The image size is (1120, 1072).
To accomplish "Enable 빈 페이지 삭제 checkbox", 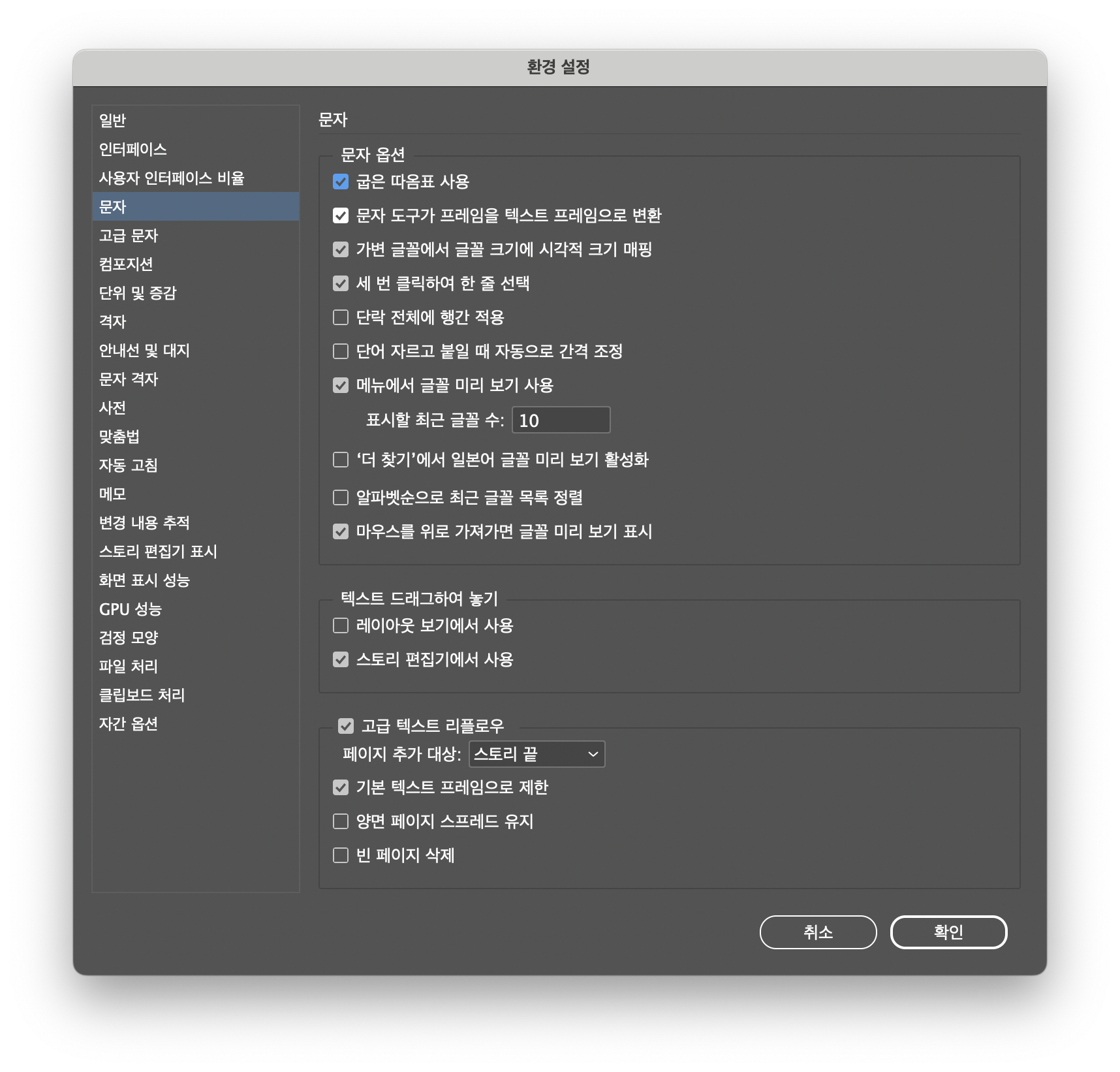I will tap(341, 855).
